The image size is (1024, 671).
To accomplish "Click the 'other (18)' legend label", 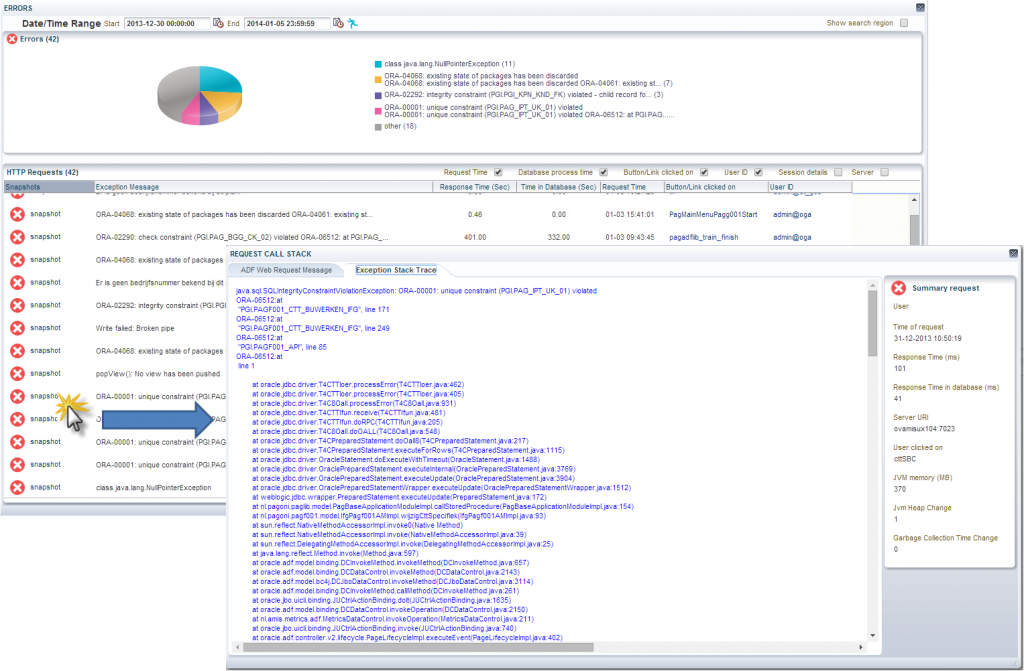I will click(400, 127).
